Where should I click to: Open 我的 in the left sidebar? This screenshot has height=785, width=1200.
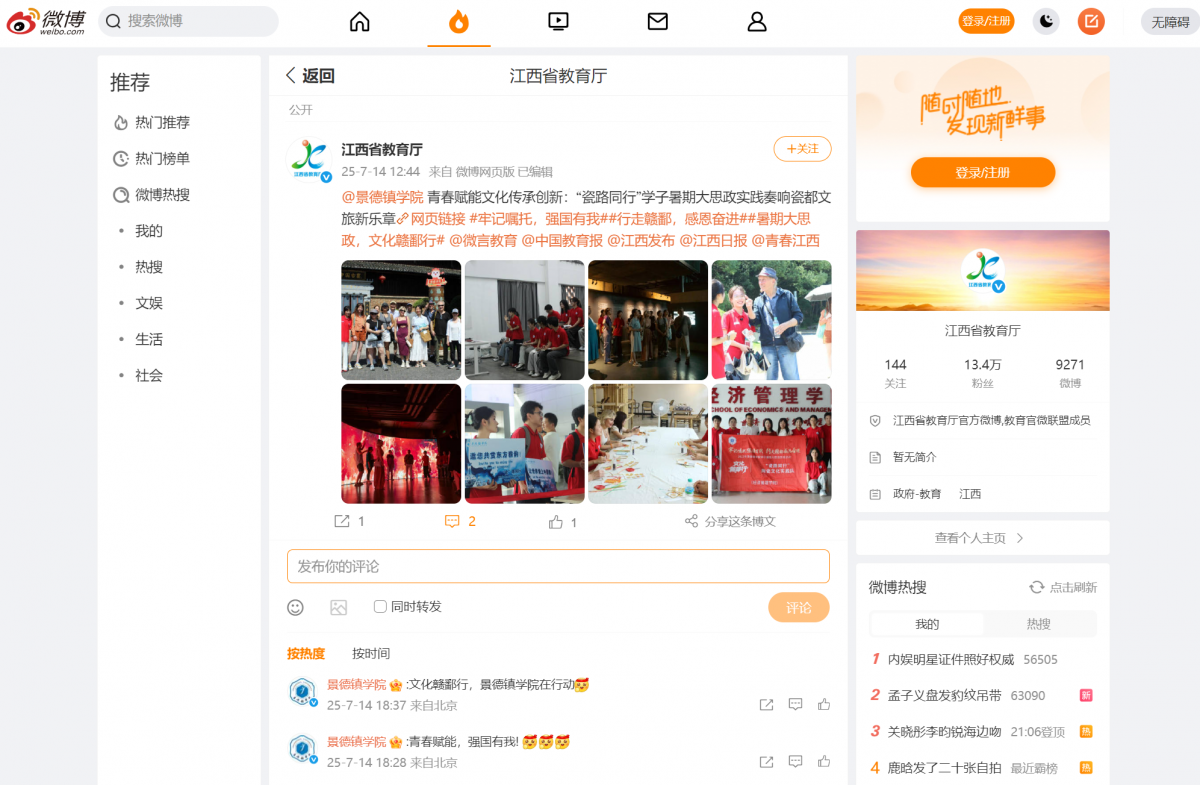click(x=149, y=231)
